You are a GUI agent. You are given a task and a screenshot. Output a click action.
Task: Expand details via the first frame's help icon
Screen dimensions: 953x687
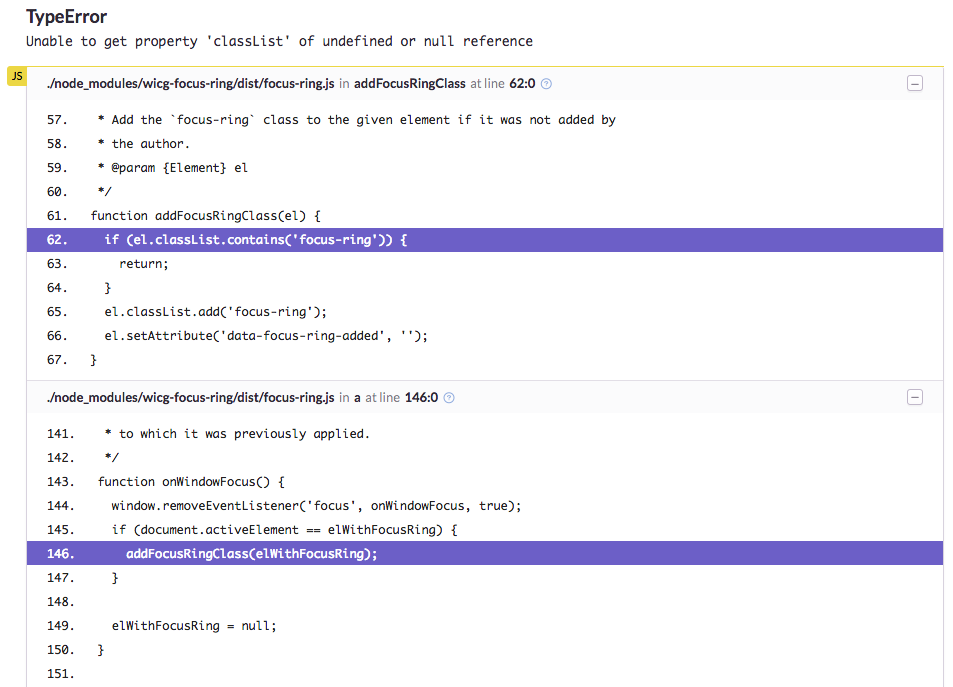pos(545,84)
